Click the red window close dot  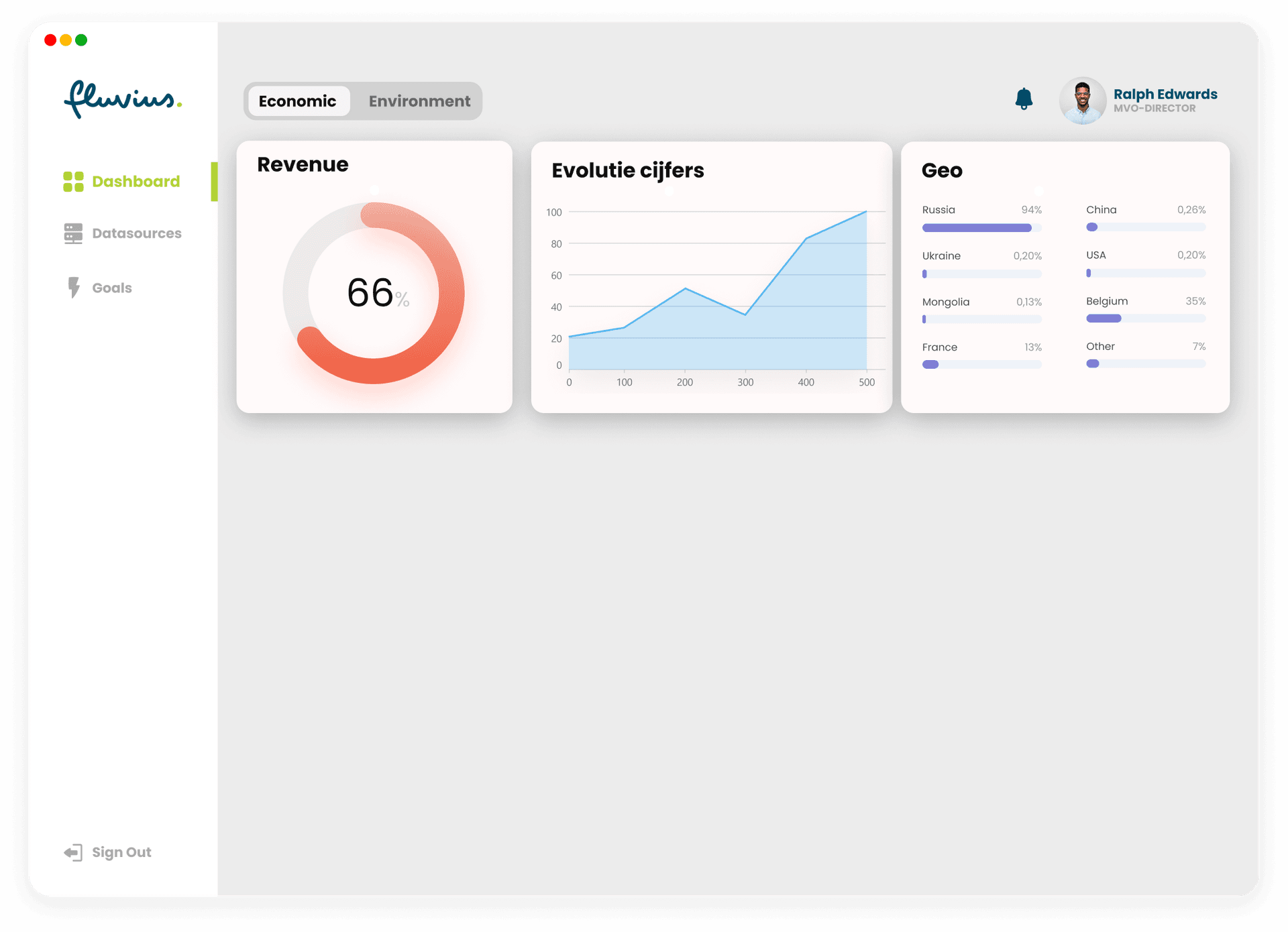50,40
